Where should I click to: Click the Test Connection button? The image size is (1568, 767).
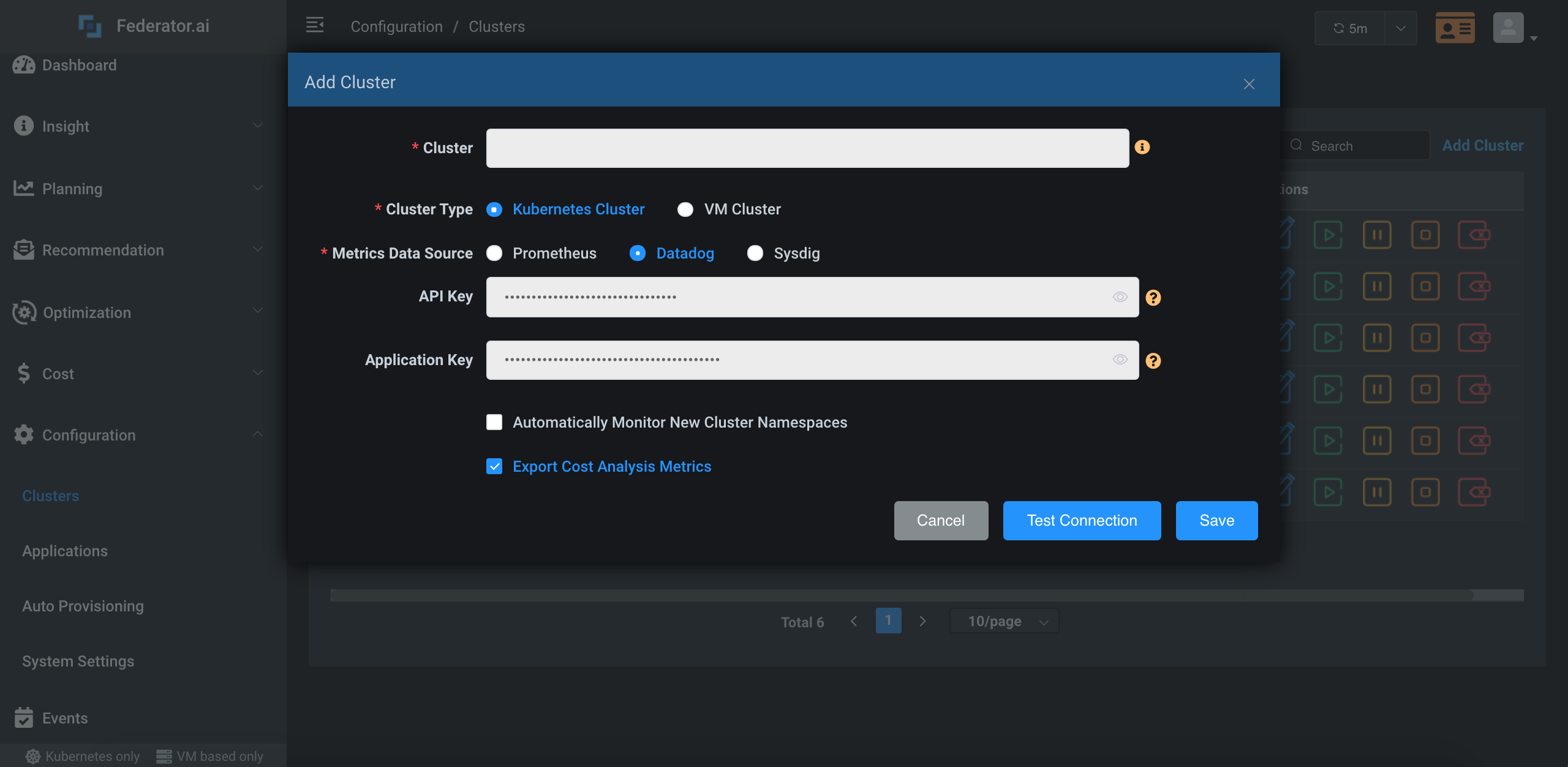coord(1082,520)
